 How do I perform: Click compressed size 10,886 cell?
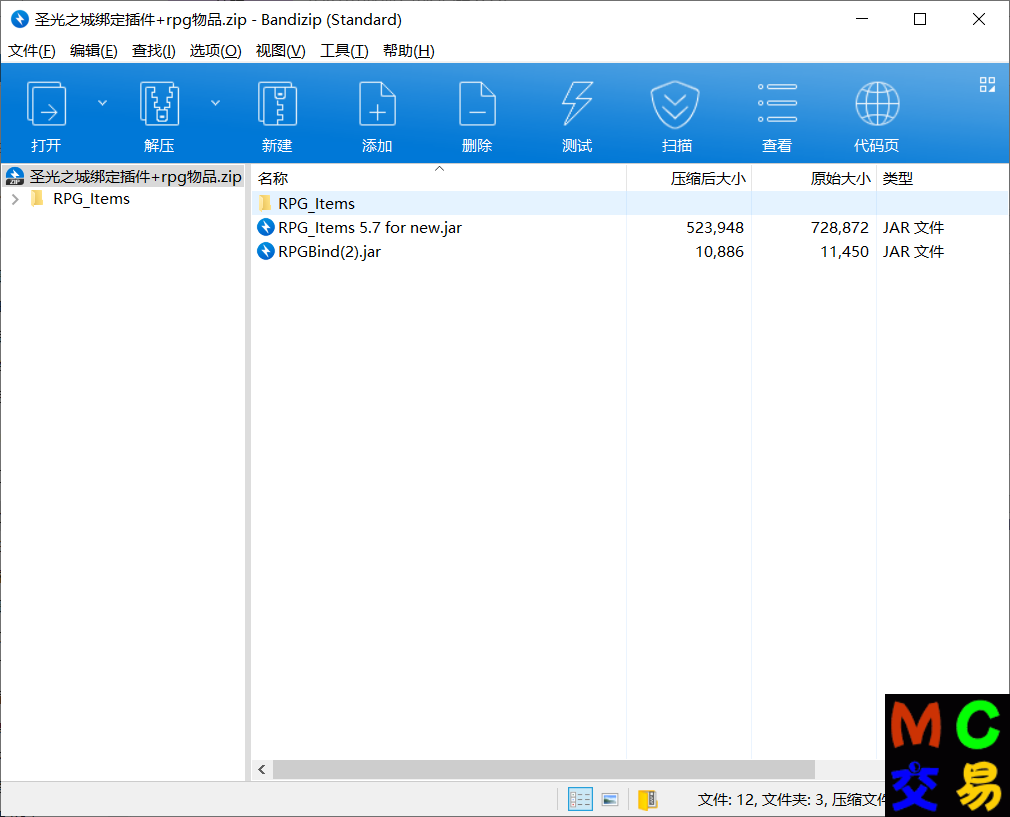click(x=719, y=252)
